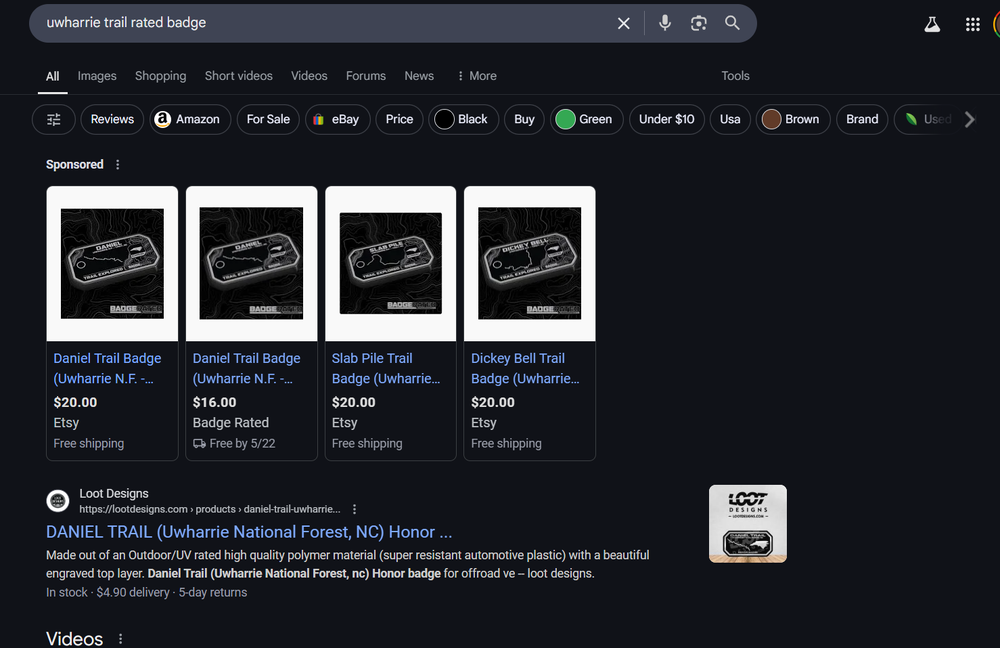Click the search query input field
The image size is (1000, 648).
(325, 23)
